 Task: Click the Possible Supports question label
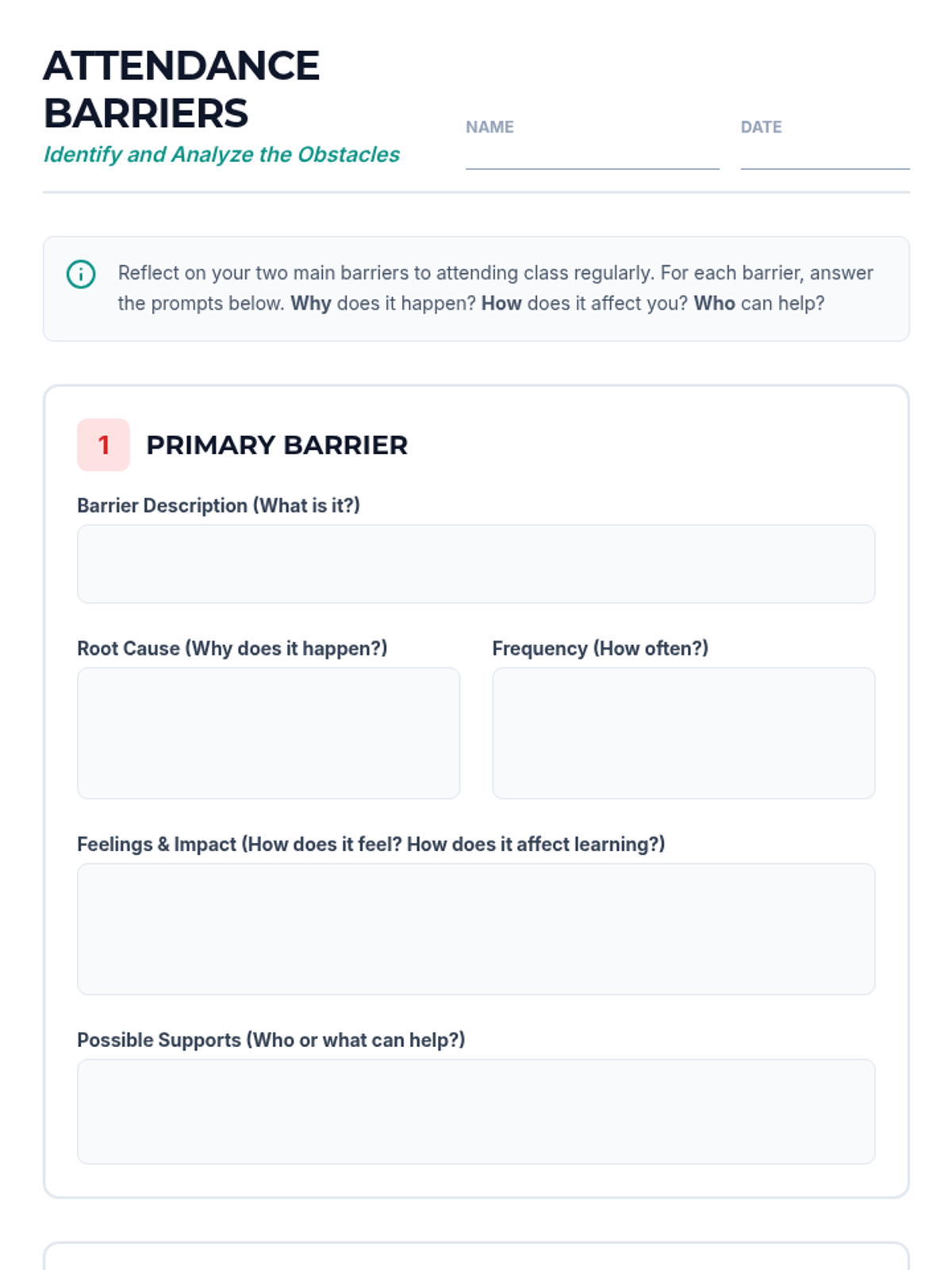point(271,1040)
